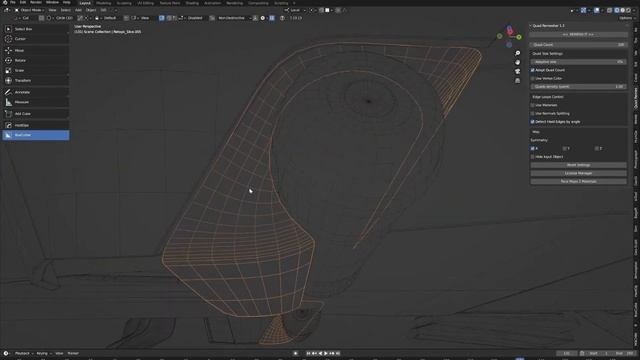
Task: Click the zoom magnifier viewport icon
Action: [x=518, y=53]
